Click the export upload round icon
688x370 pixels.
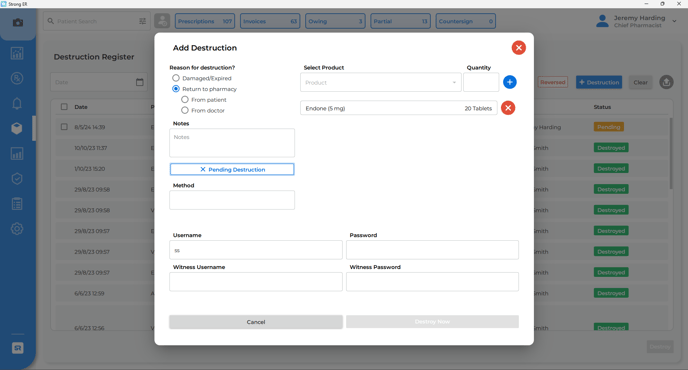pos(666,82)
